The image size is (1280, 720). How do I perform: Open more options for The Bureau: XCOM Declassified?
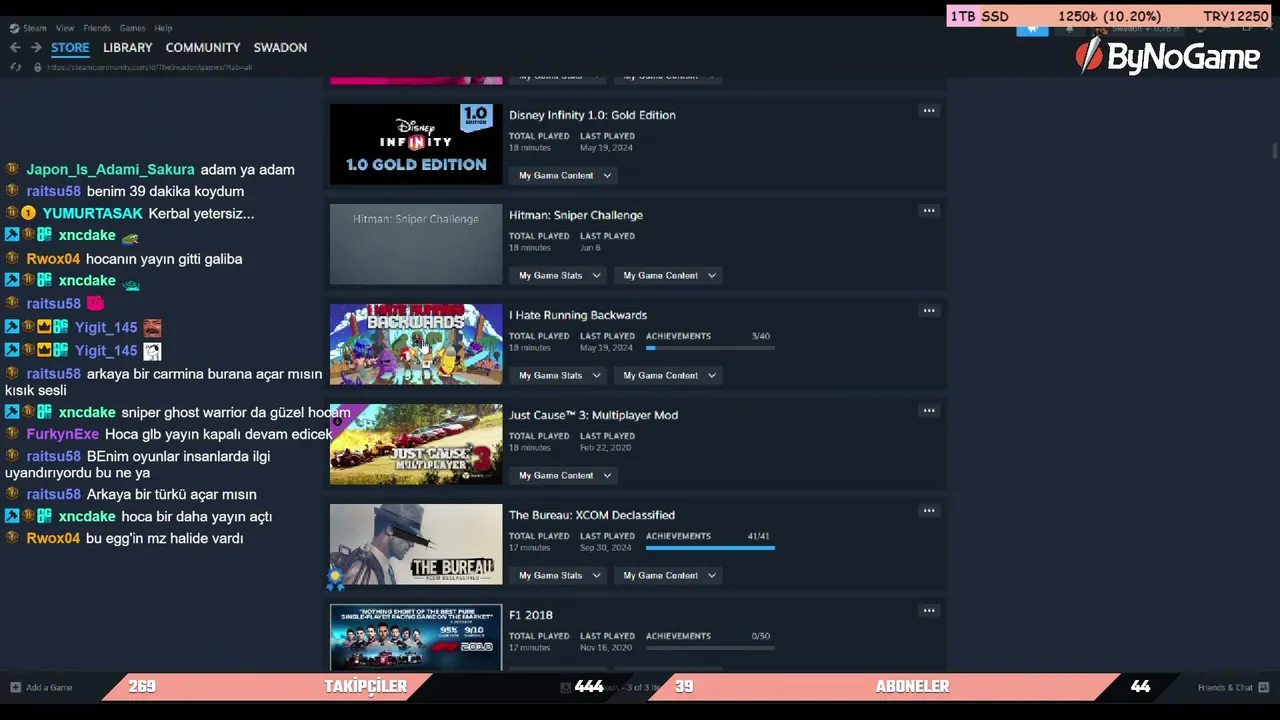929,511
